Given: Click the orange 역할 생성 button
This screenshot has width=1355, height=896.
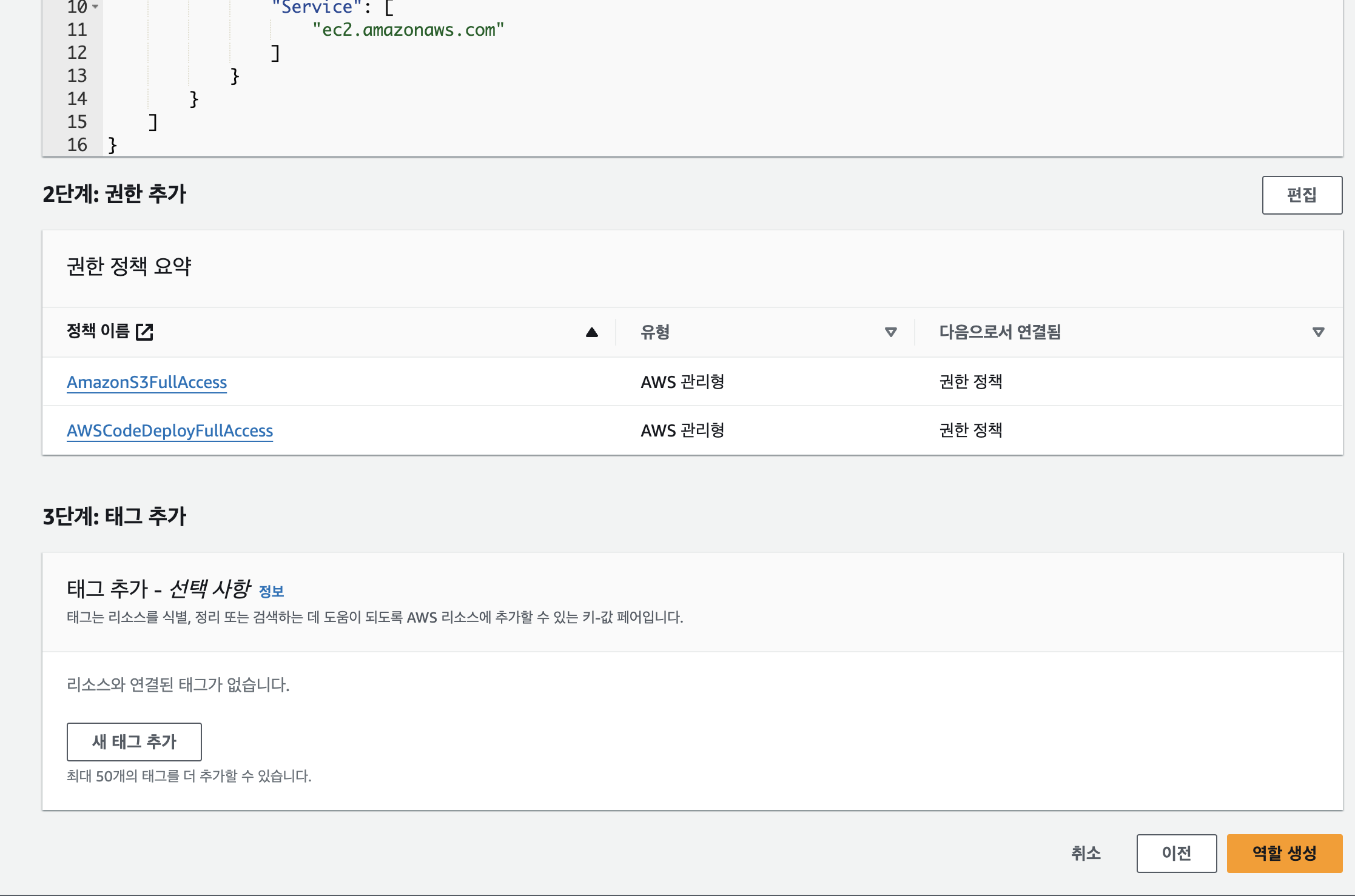Looking at the screenshot, I should pos(1285,853).
